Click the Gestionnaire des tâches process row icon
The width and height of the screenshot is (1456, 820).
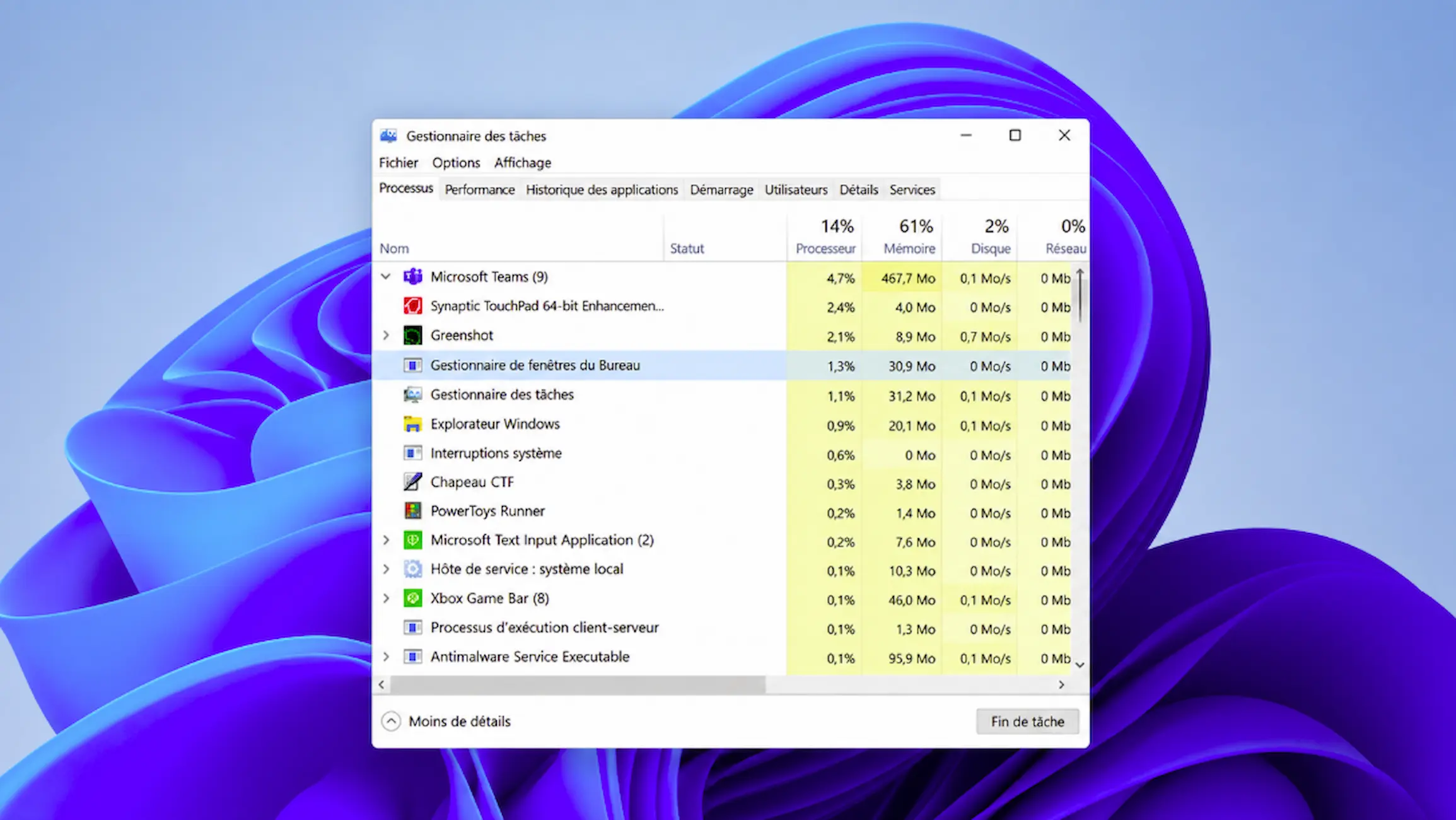(x=412, y=395)
